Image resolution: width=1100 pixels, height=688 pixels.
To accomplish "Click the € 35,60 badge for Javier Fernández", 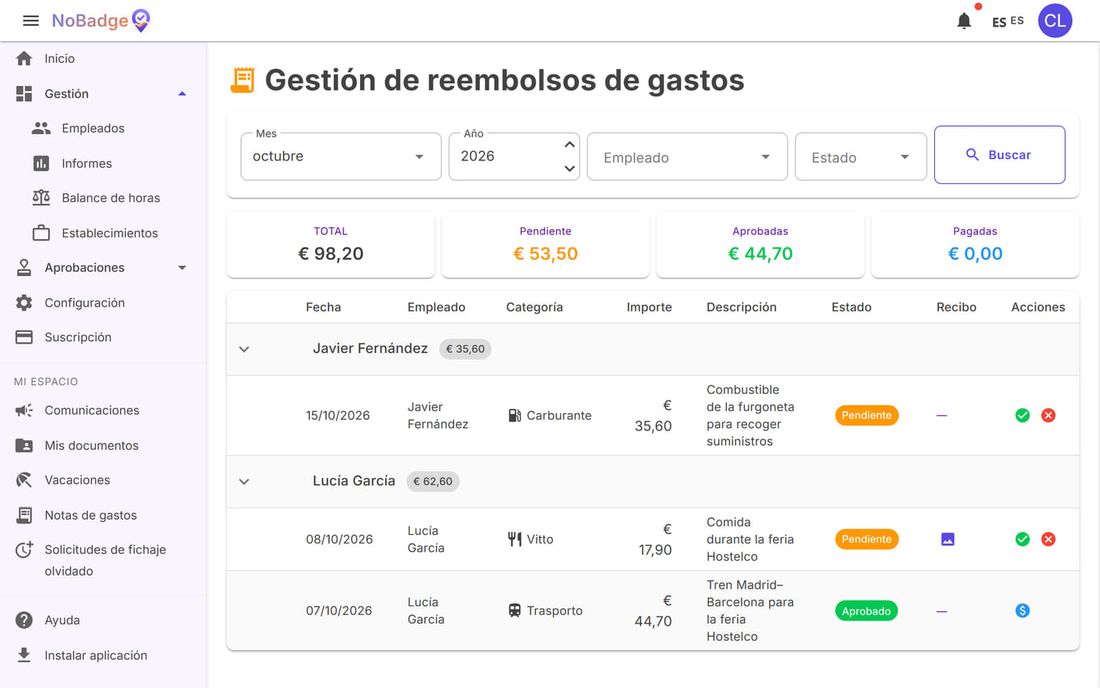I will click(465, 349).
